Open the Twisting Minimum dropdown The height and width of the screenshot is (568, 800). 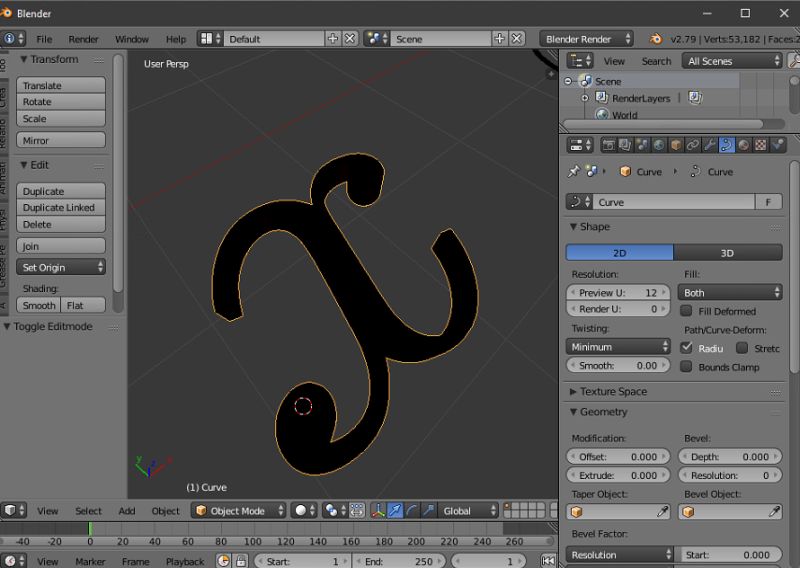pyautogui.click(x=618, y=347)
